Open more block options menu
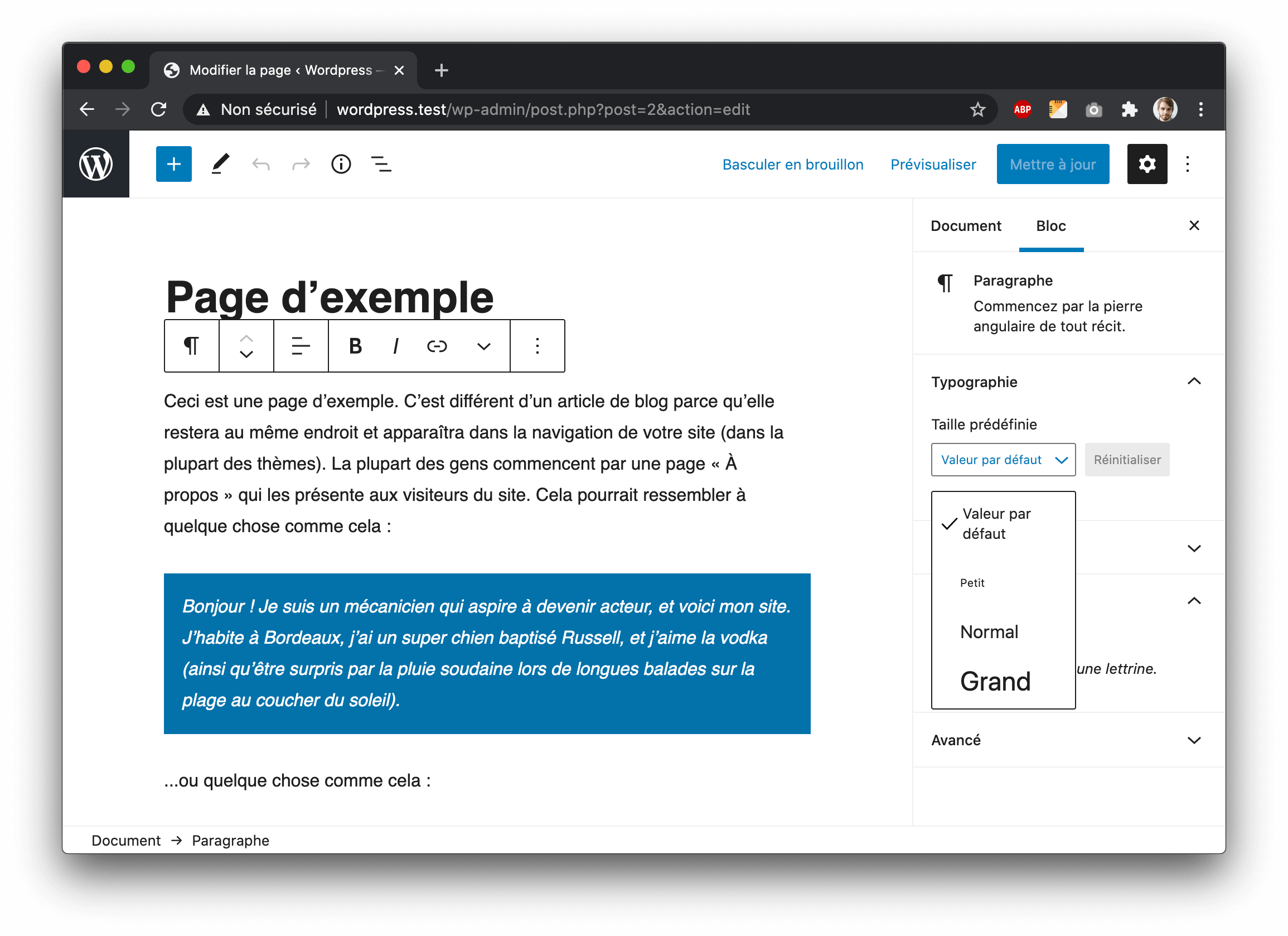The width and height of the screenshot is (1288, 936). (x=536, y=345)
